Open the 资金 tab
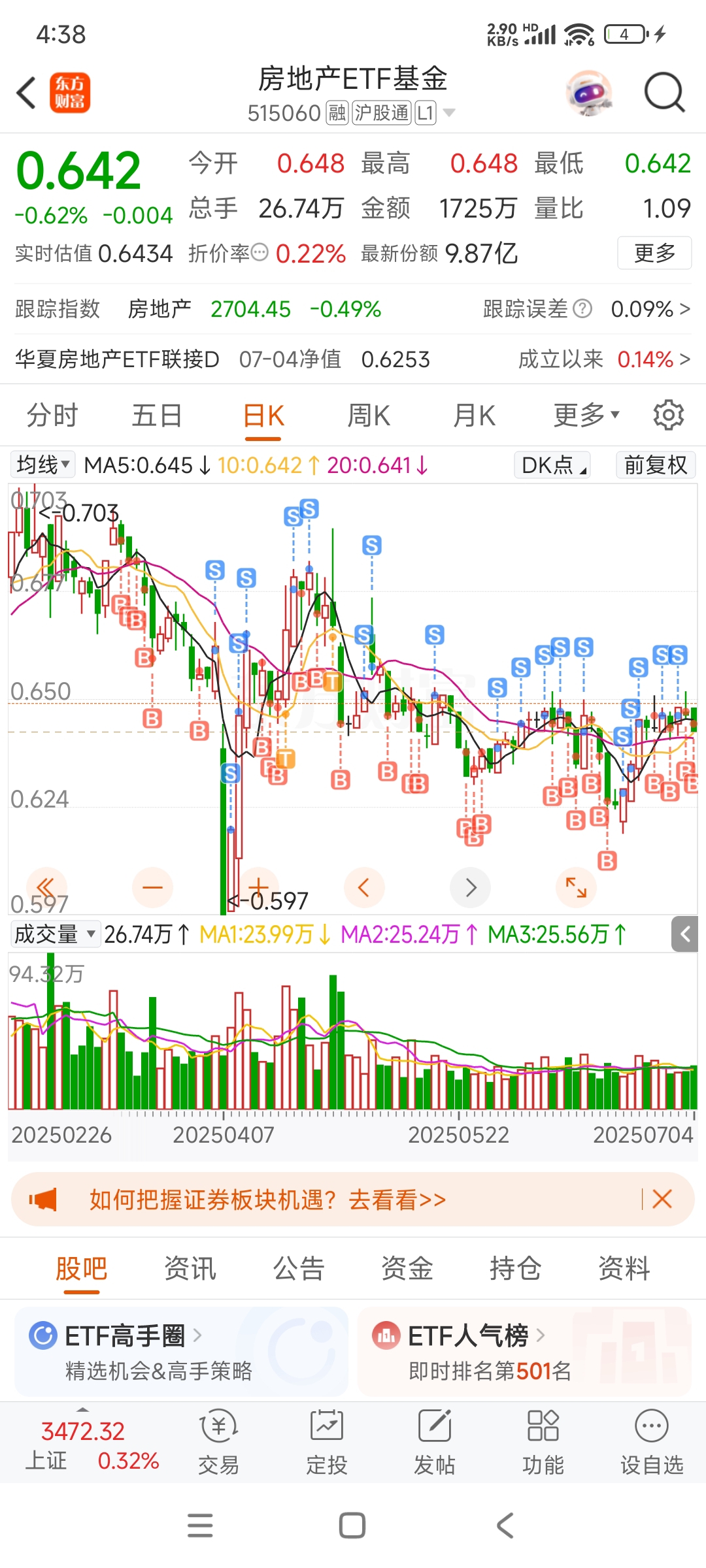The width and height of the screenshot is (706, 1568). [407, 1268]
